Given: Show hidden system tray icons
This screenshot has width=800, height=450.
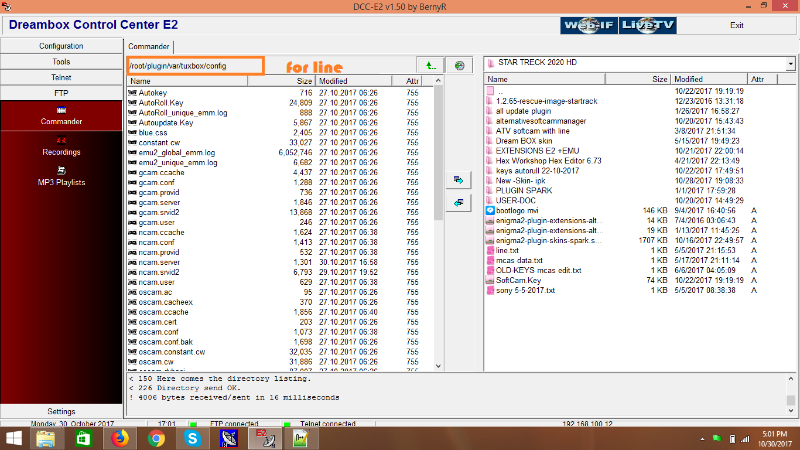Looking at the screenshot, I should 702,439.
